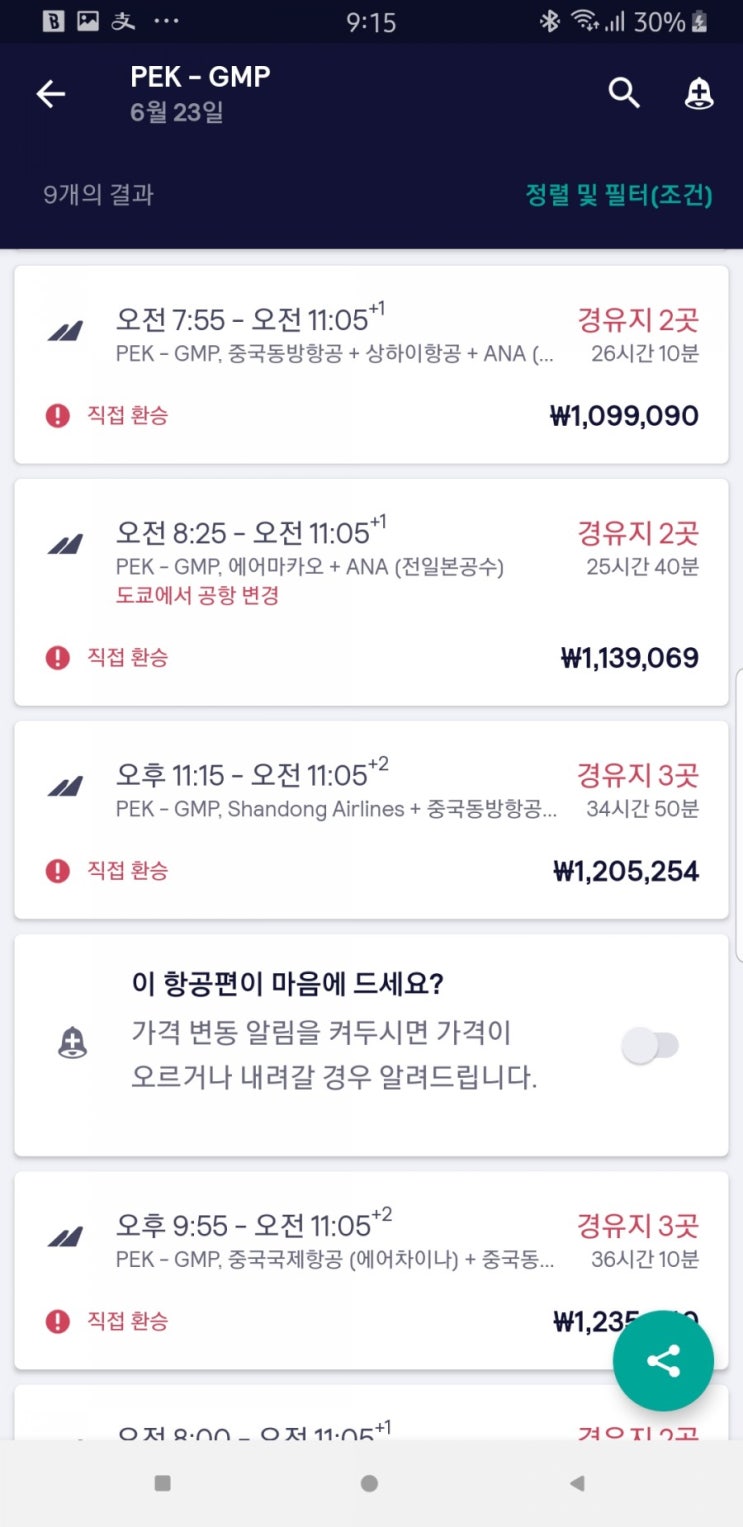This screenshot has height=1527, width=743.
Task: Open flight search magnifier icon
Action: click(x=624, y=93)
